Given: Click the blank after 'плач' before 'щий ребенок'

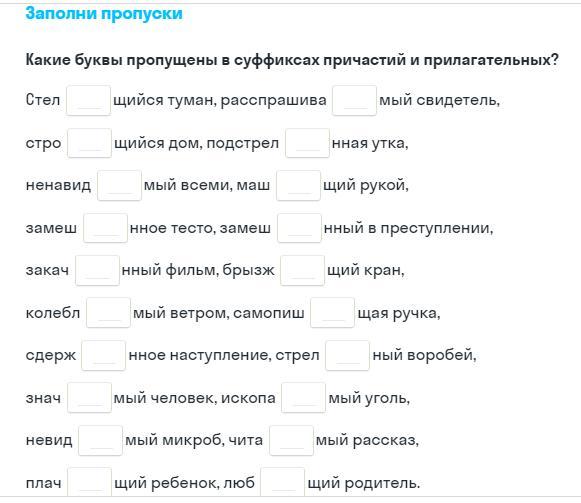Looking at the screenshot, I should tap(89, 482).
